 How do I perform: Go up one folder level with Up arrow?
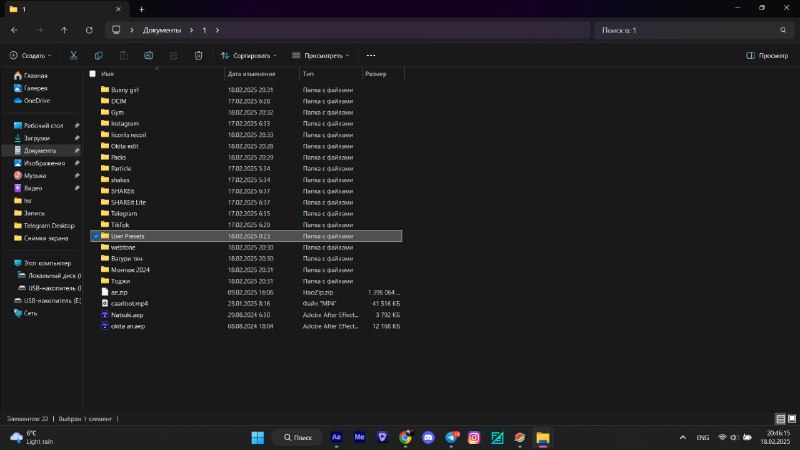coord(64,30)
